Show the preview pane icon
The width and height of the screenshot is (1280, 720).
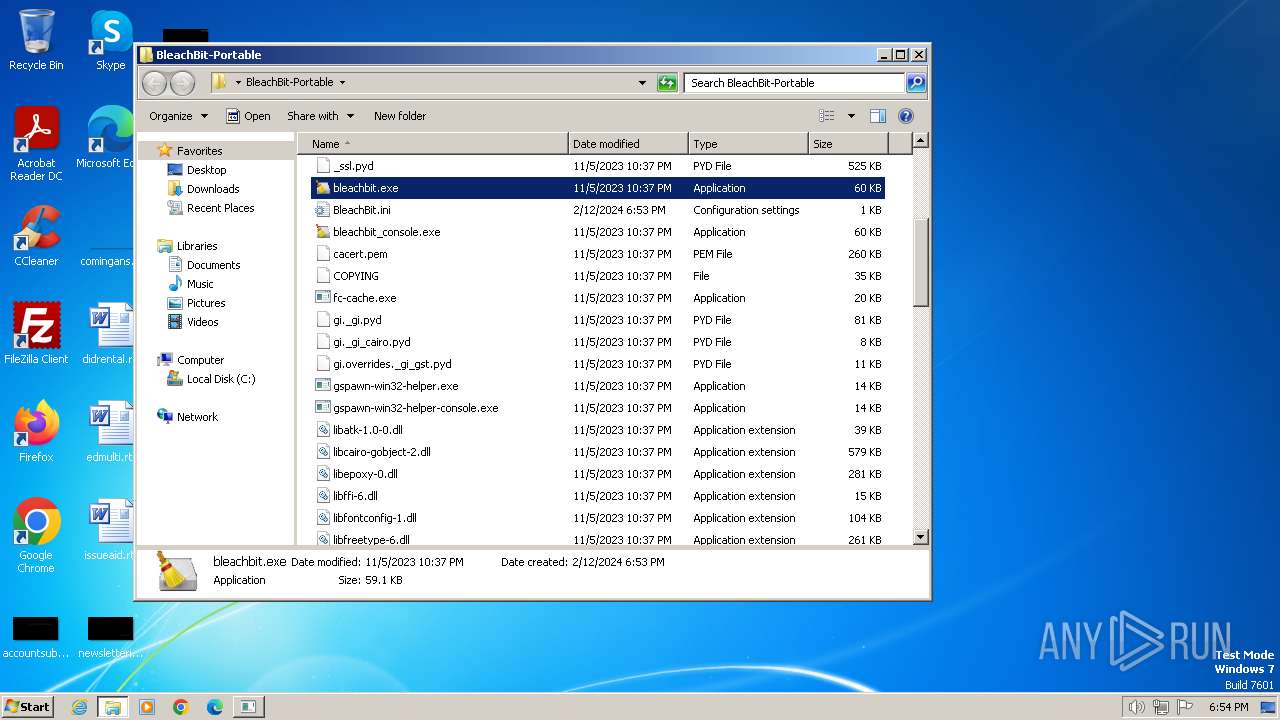pyautogui.click(x=877, y=116)
